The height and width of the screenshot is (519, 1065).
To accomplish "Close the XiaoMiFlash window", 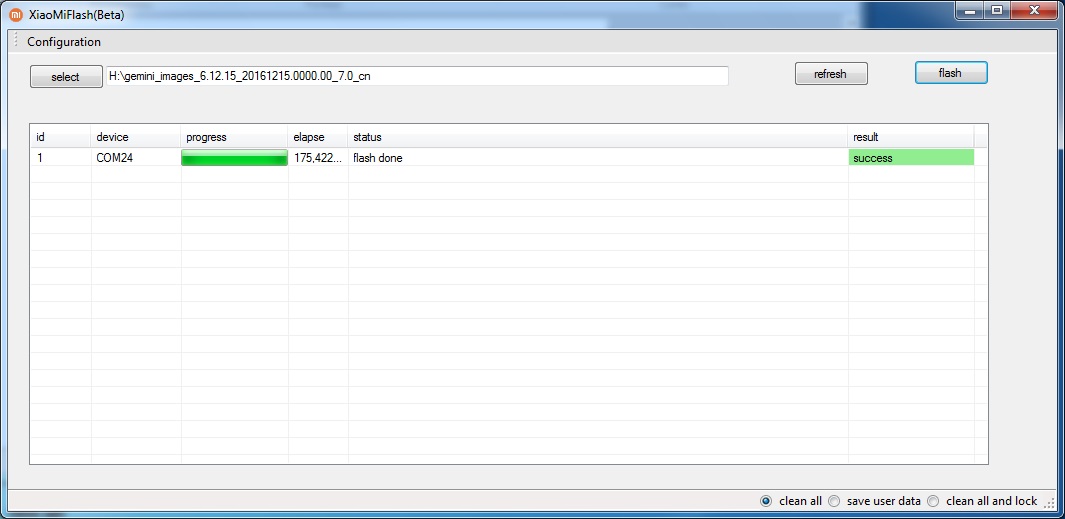I will pos(1035,10).
